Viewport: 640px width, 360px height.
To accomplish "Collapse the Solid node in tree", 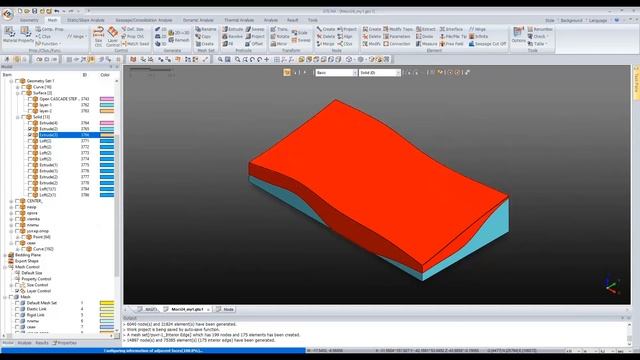I will click(x=18, y=117).
